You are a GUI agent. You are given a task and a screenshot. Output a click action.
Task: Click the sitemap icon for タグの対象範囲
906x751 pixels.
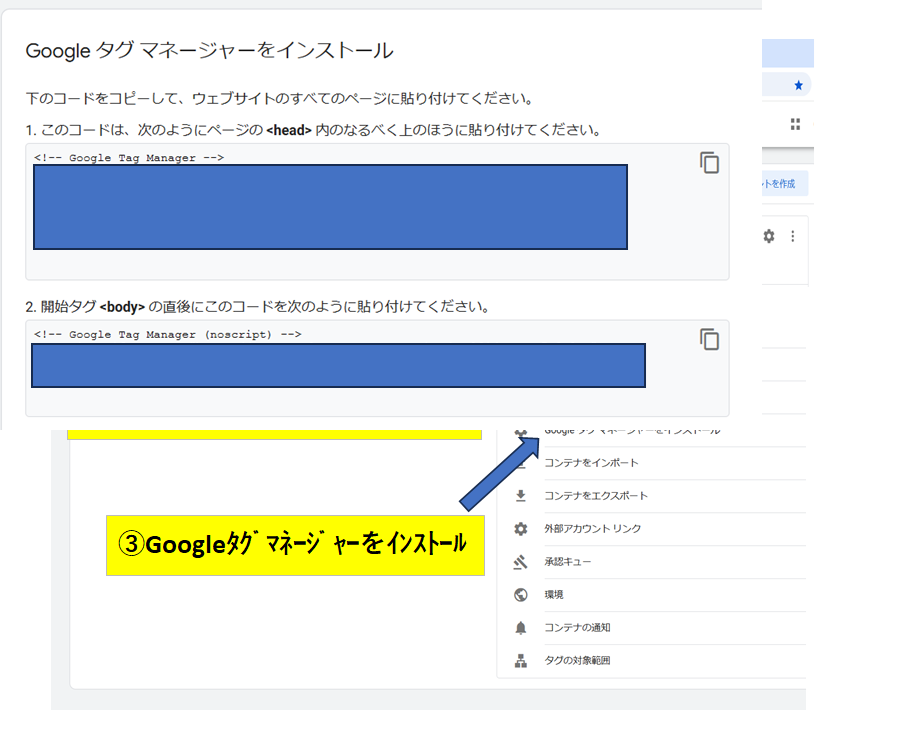[521, 660]
